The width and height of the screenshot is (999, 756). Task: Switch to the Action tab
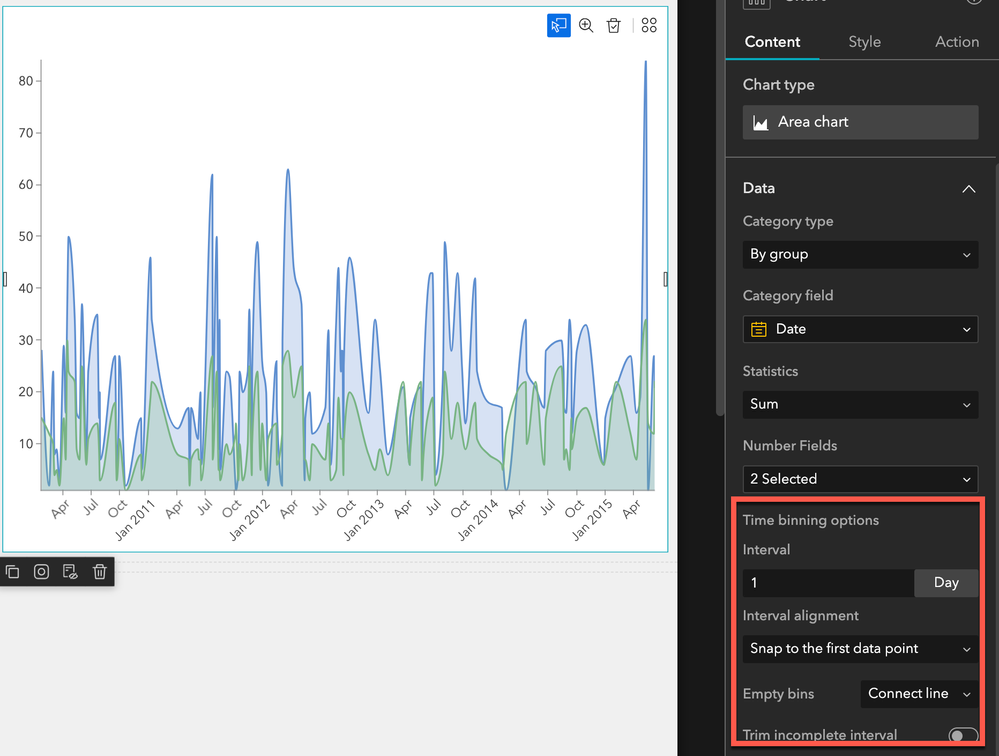pyautogui.click(x=957, y=42)
